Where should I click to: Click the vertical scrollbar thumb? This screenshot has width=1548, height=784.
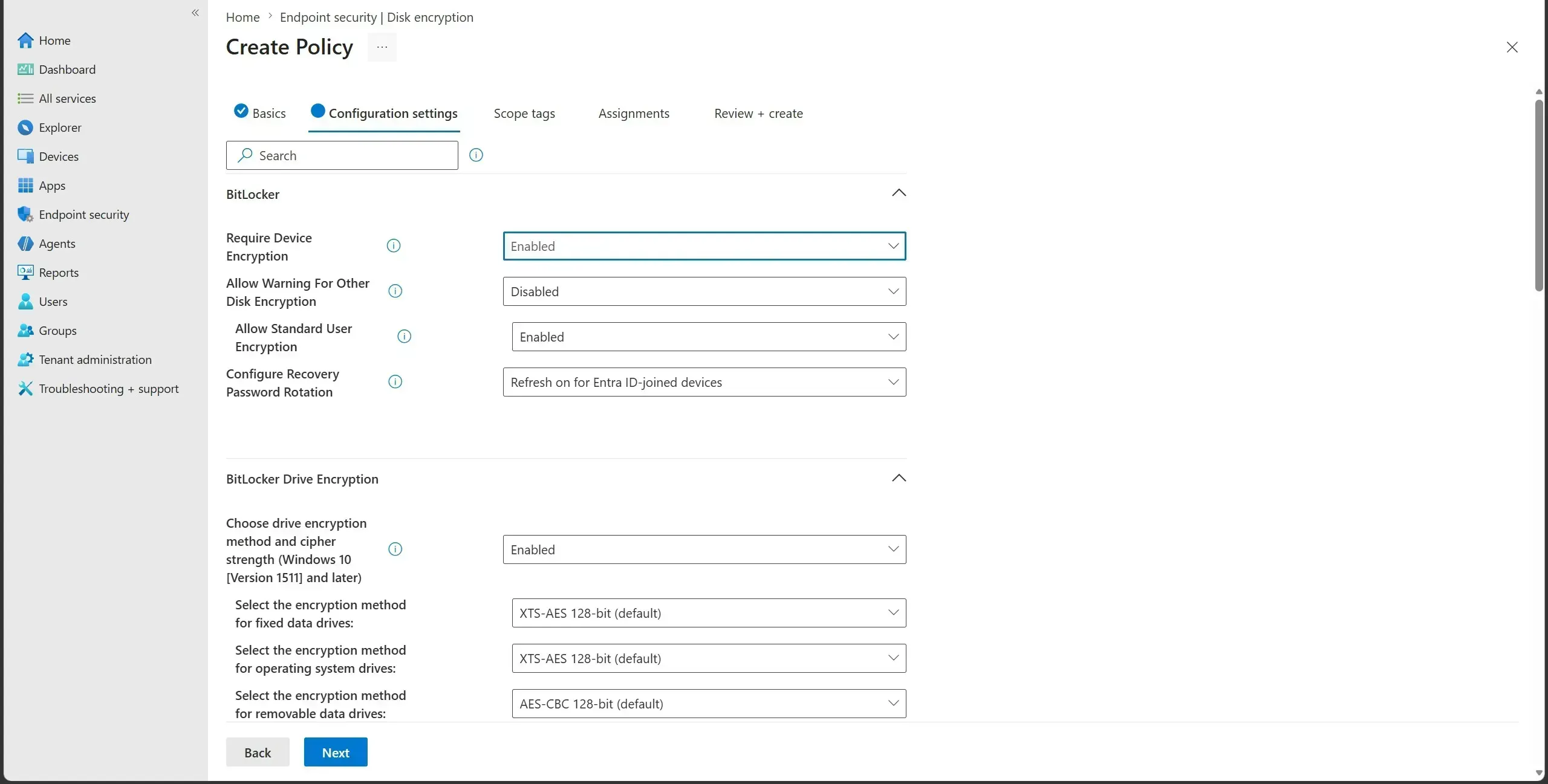click(x=1539, y=196)
